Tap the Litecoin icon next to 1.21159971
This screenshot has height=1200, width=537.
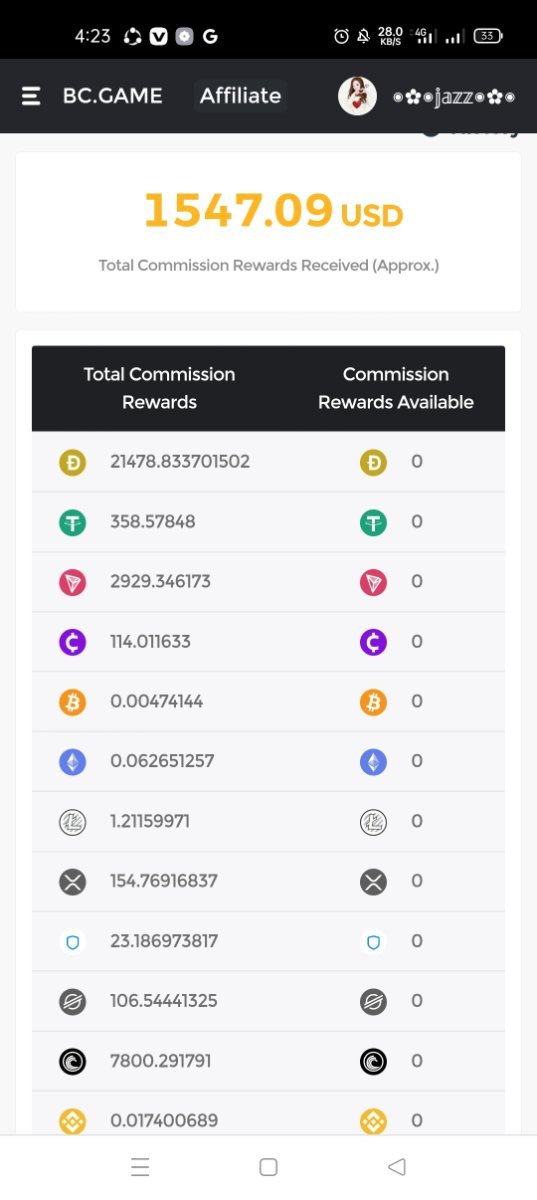click(x=72, y=822)
